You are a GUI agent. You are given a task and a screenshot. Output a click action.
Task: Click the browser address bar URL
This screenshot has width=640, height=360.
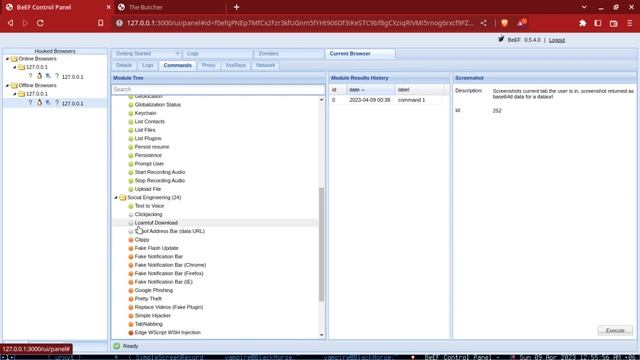tap(300, 23)
